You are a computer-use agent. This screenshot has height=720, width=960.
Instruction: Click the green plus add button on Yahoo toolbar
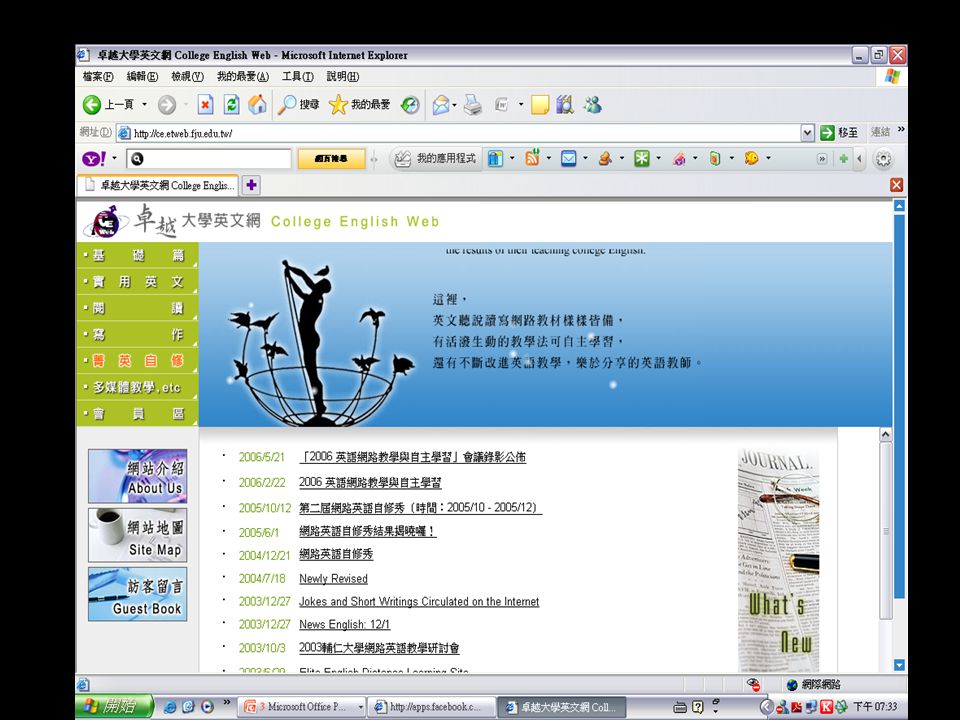coord(844,159)
